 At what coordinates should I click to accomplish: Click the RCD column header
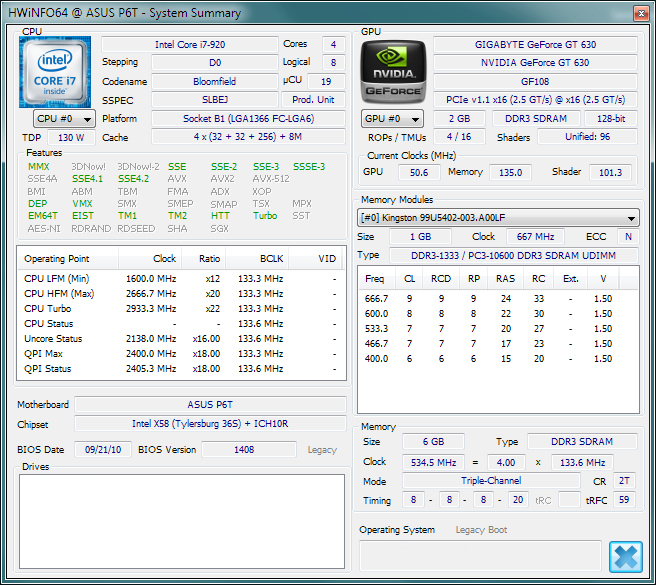coord(441,279)
